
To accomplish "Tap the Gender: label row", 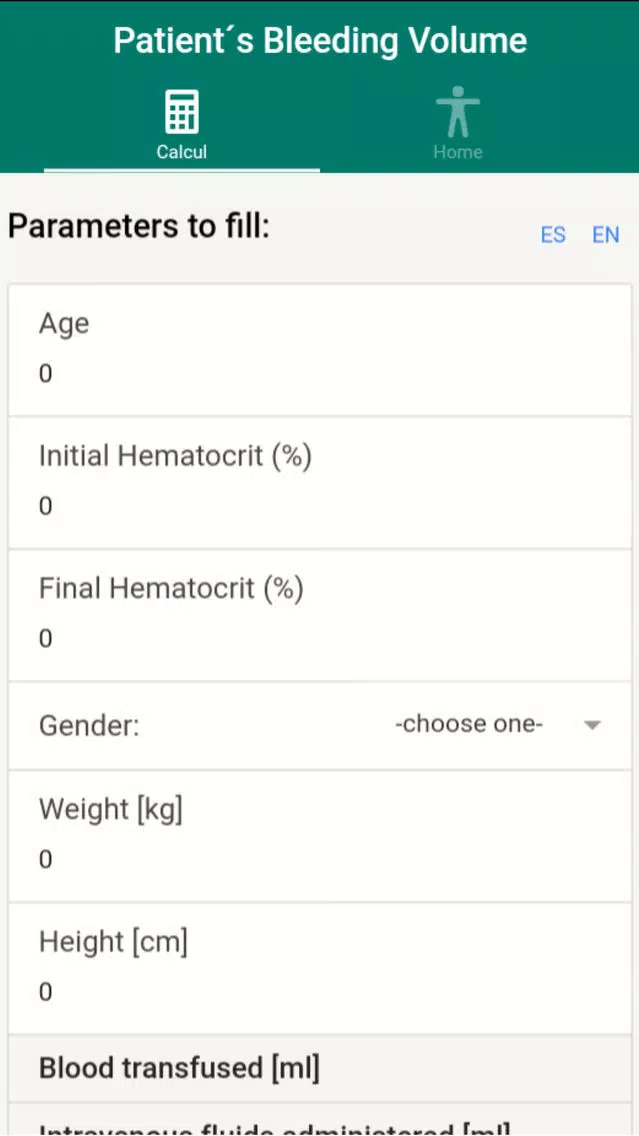I will click(x=320, y=726).
